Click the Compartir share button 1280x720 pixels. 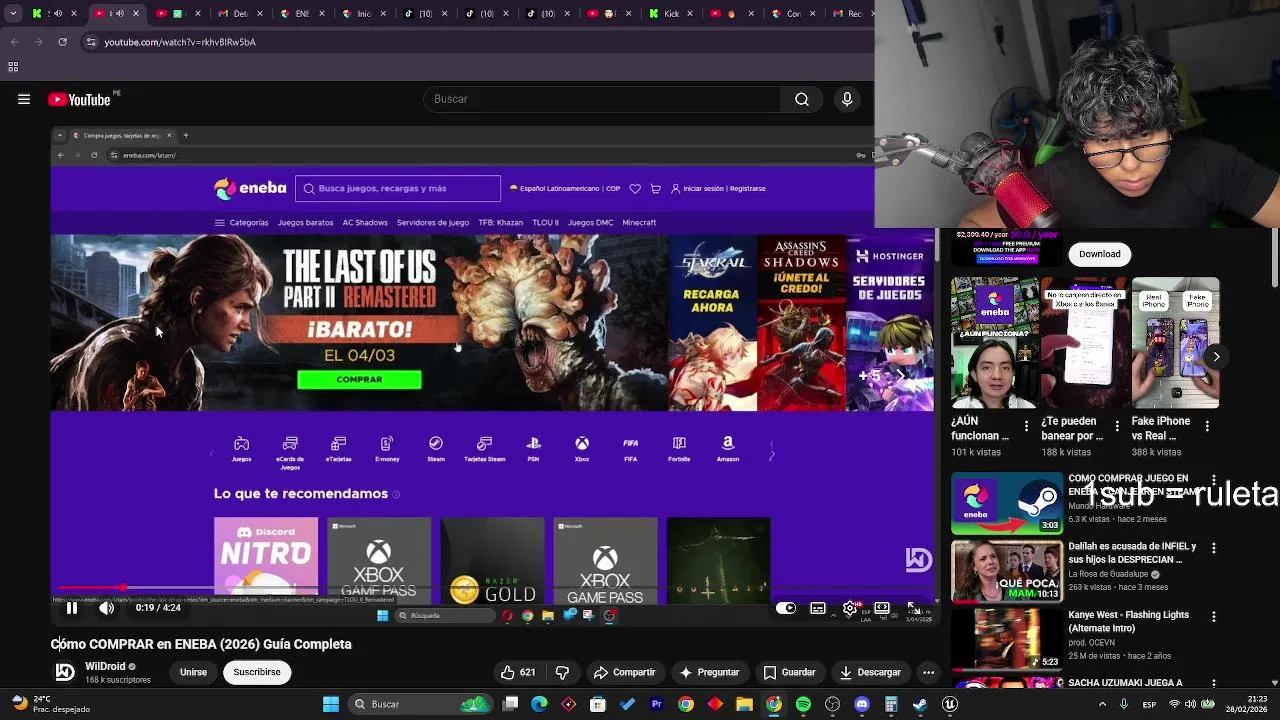click(x=624, y=672)
